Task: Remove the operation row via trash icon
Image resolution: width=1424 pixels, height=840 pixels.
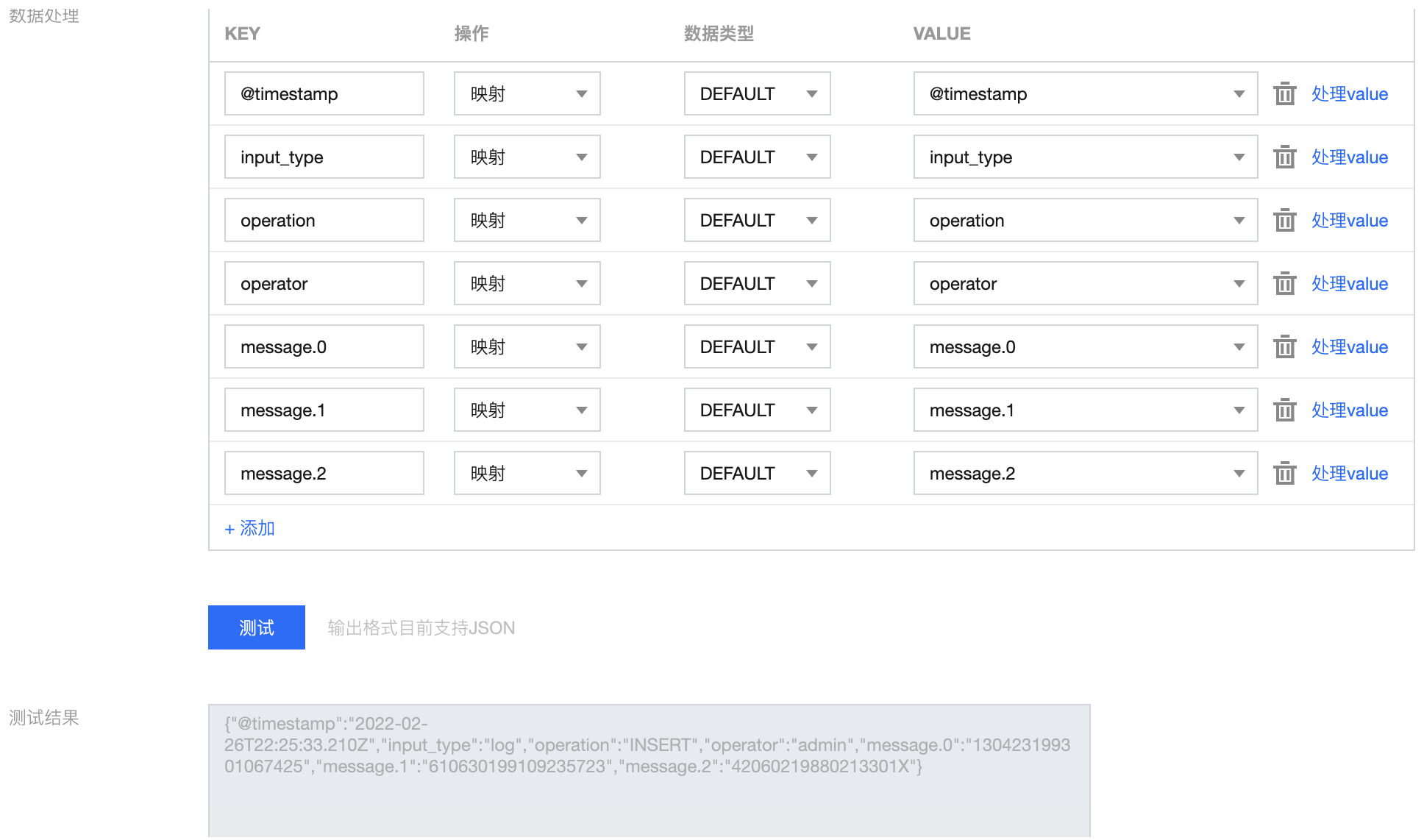Action: click(1284, 221)
